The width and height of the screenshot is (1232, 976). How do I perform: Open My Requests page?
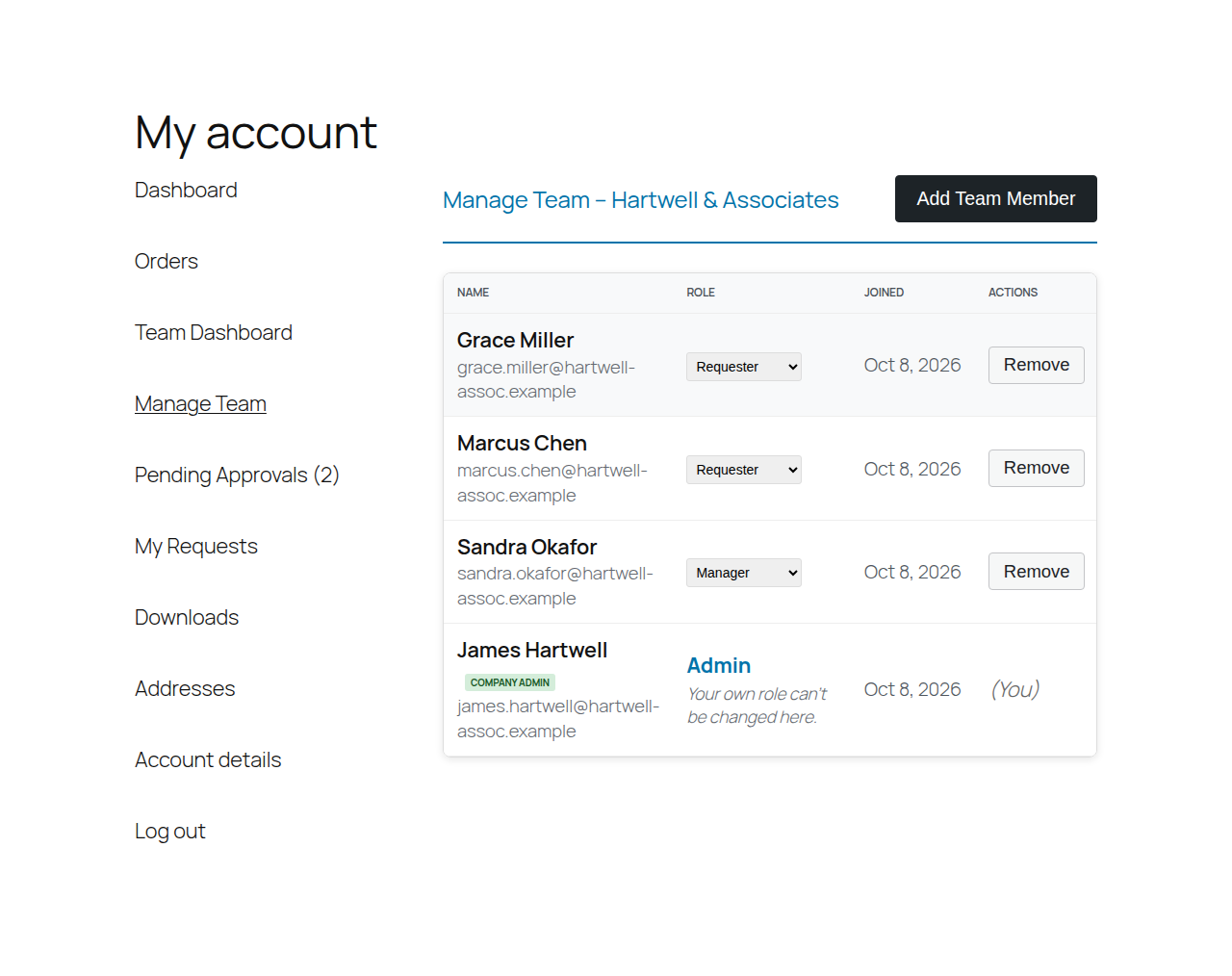[x=196, y=547]
